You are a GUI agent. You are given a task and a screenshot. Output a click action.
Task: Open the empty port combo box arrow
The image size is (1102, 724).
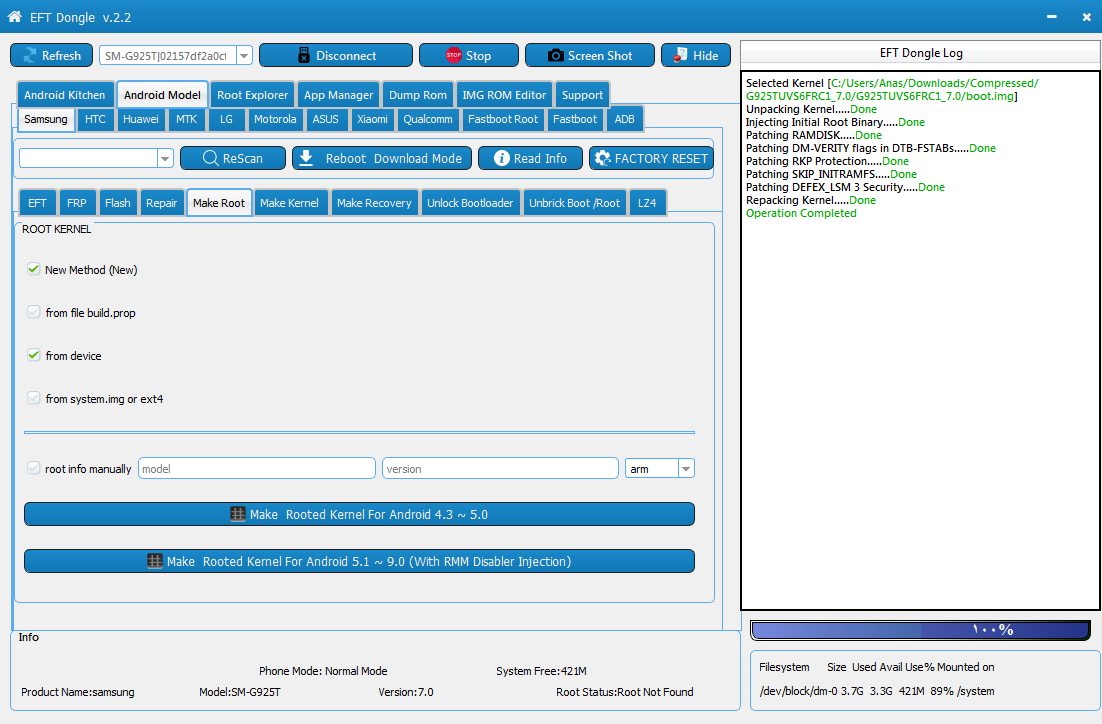coord(165,158)
